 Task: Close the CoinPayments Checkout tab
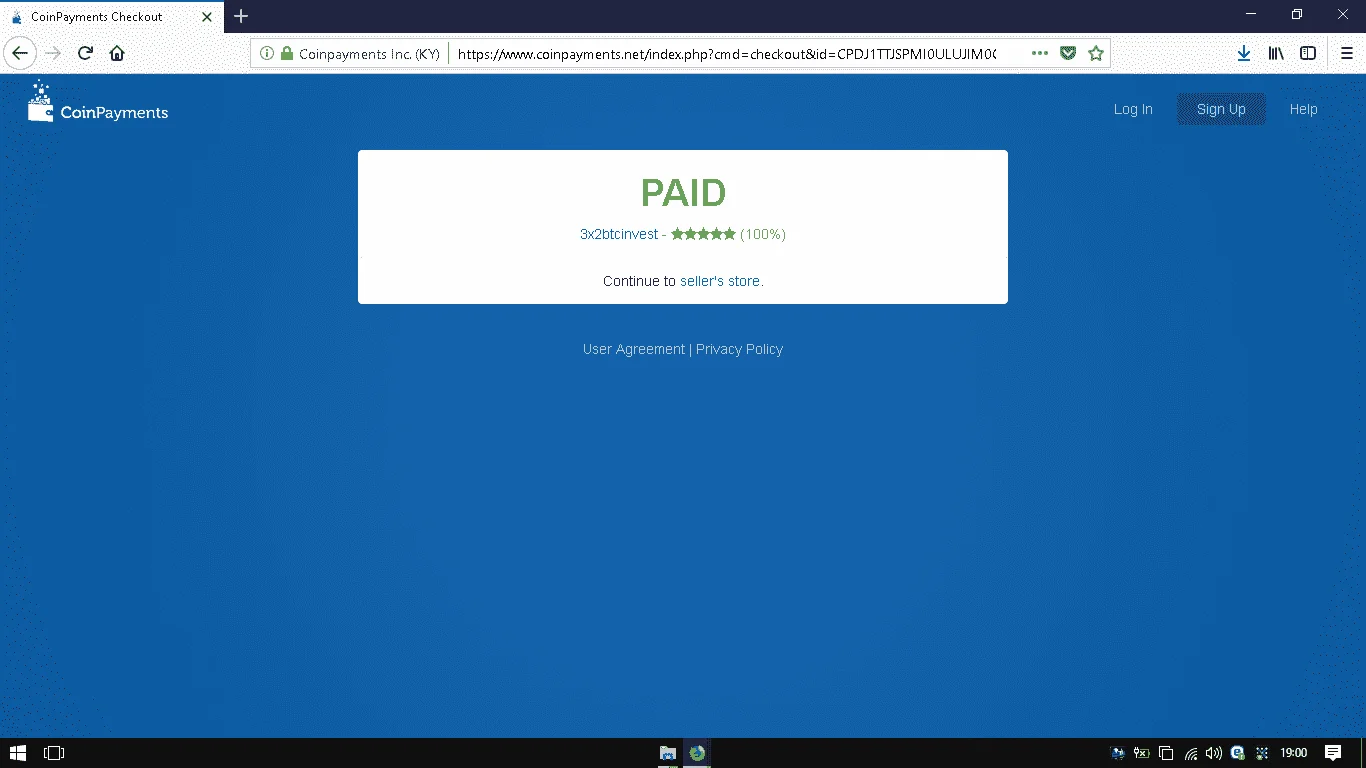click(x=207, y=17)
